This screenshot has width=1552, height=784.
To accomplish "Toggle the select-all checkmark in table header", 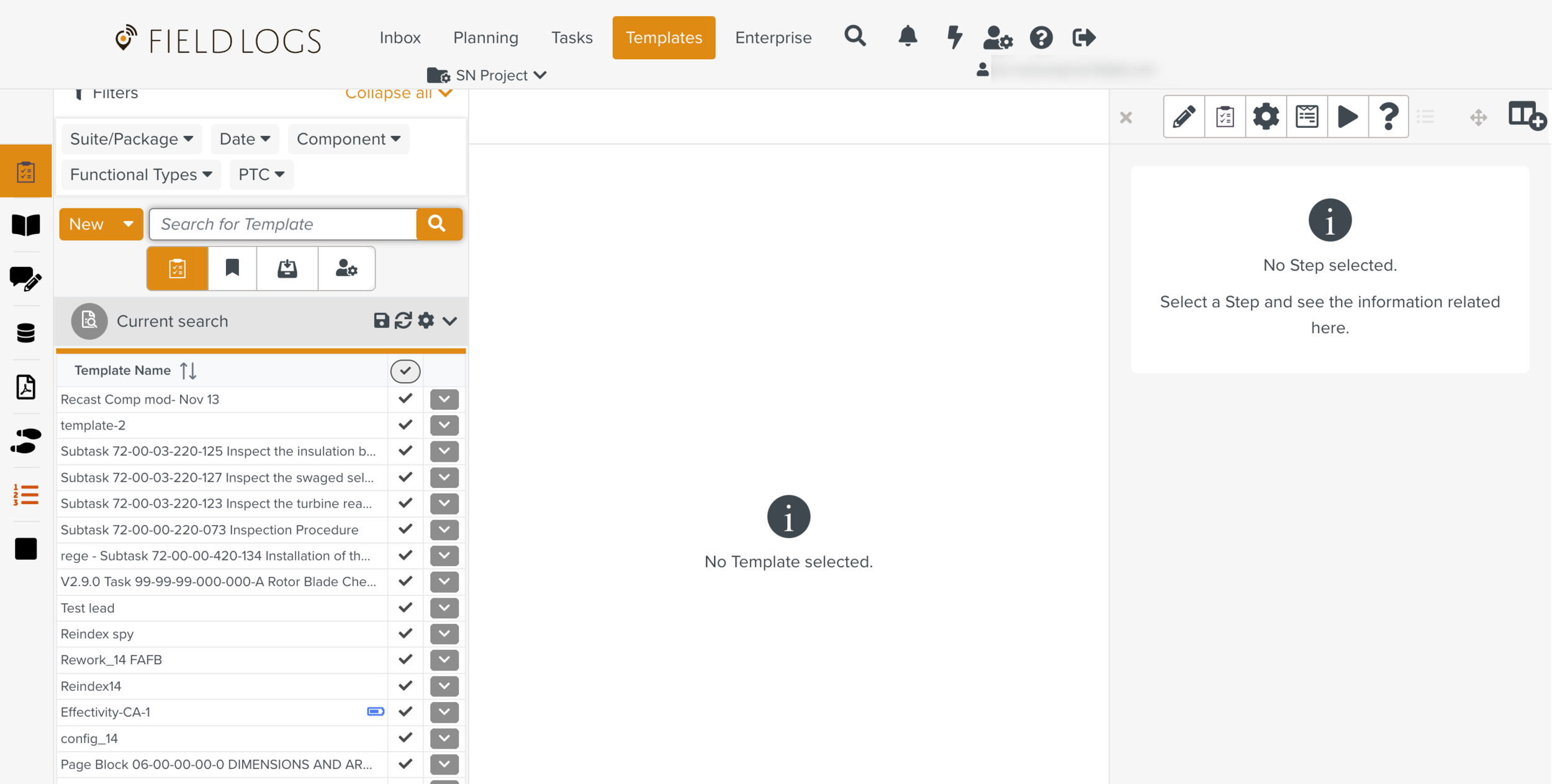I will click(x=405, y=371).
